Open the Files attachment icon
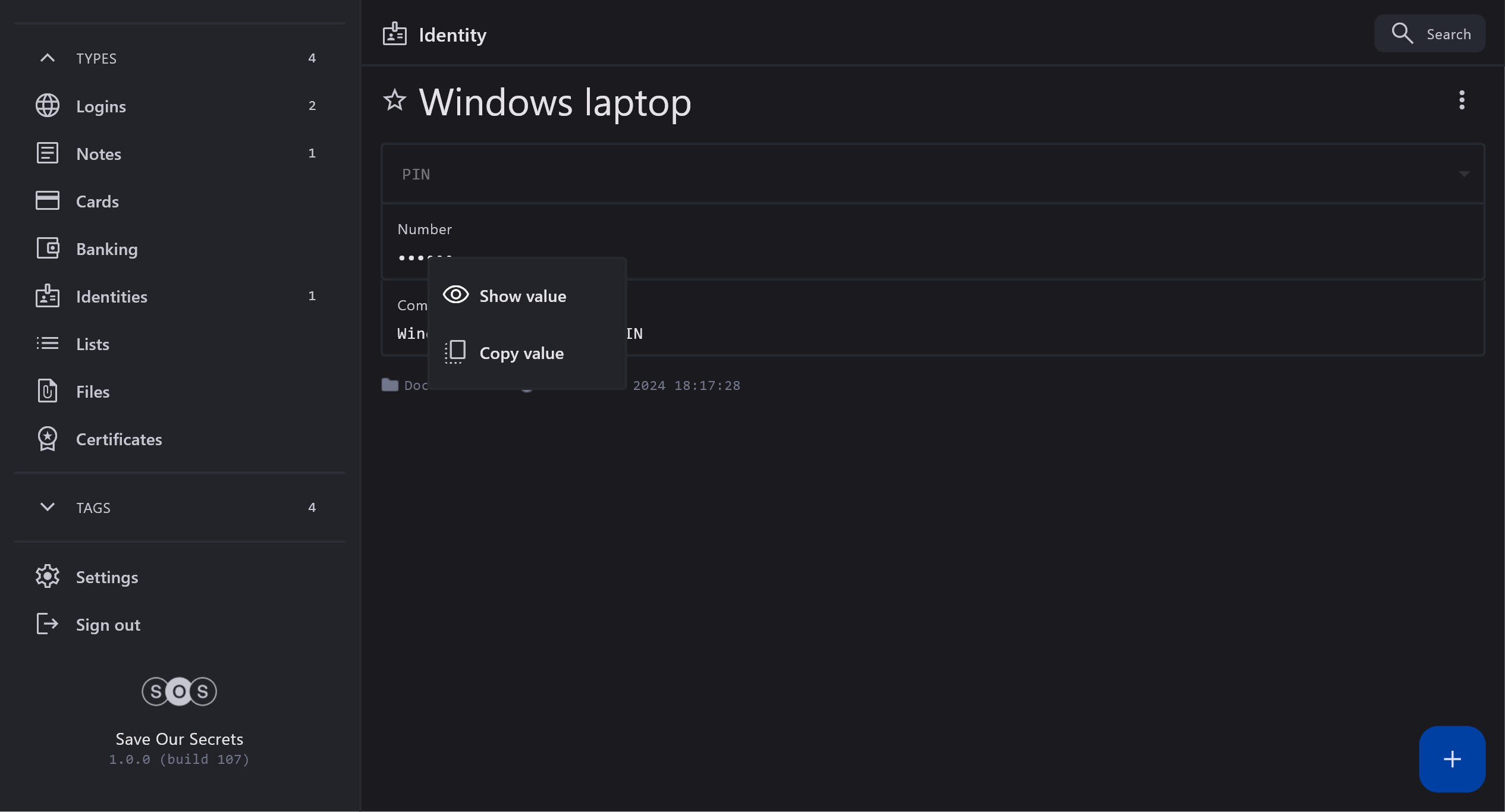The height and width of the screenshot is (812, 1505). 47,391
